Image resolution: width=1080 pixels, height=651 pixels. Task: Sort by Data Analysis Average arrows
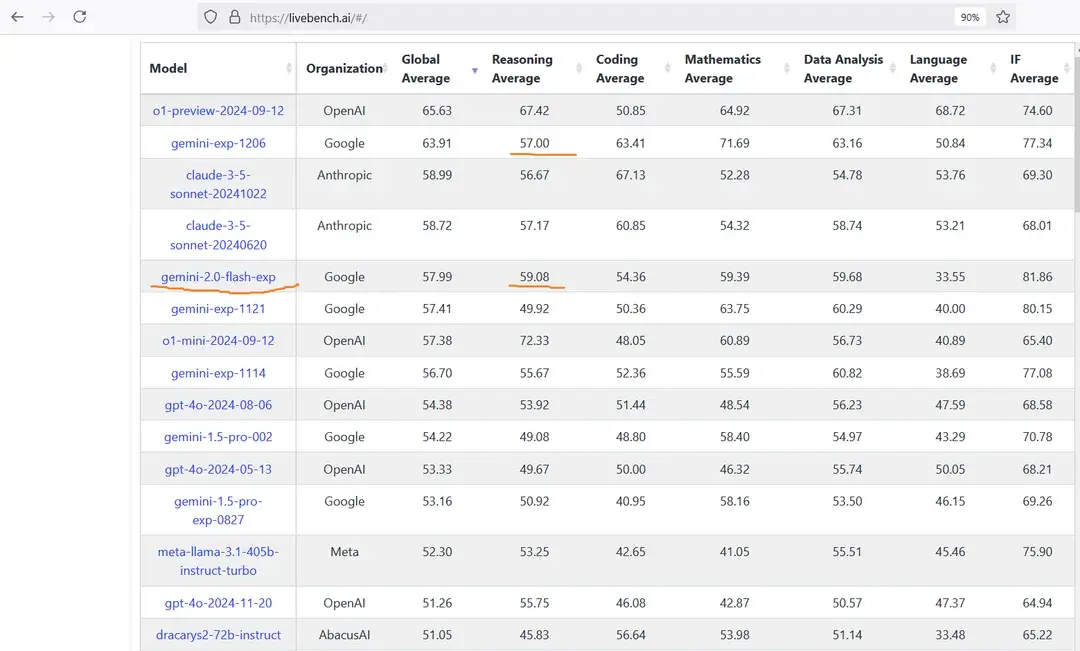[x=893, y=68]
